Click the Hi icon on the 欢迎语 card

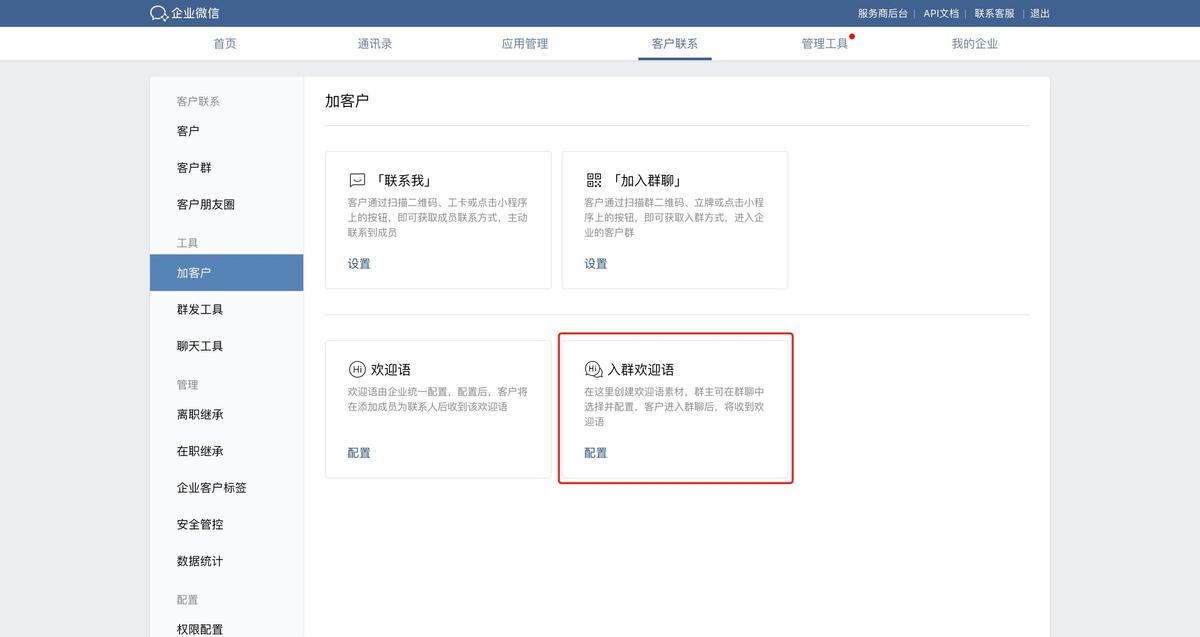click(355, 368)
